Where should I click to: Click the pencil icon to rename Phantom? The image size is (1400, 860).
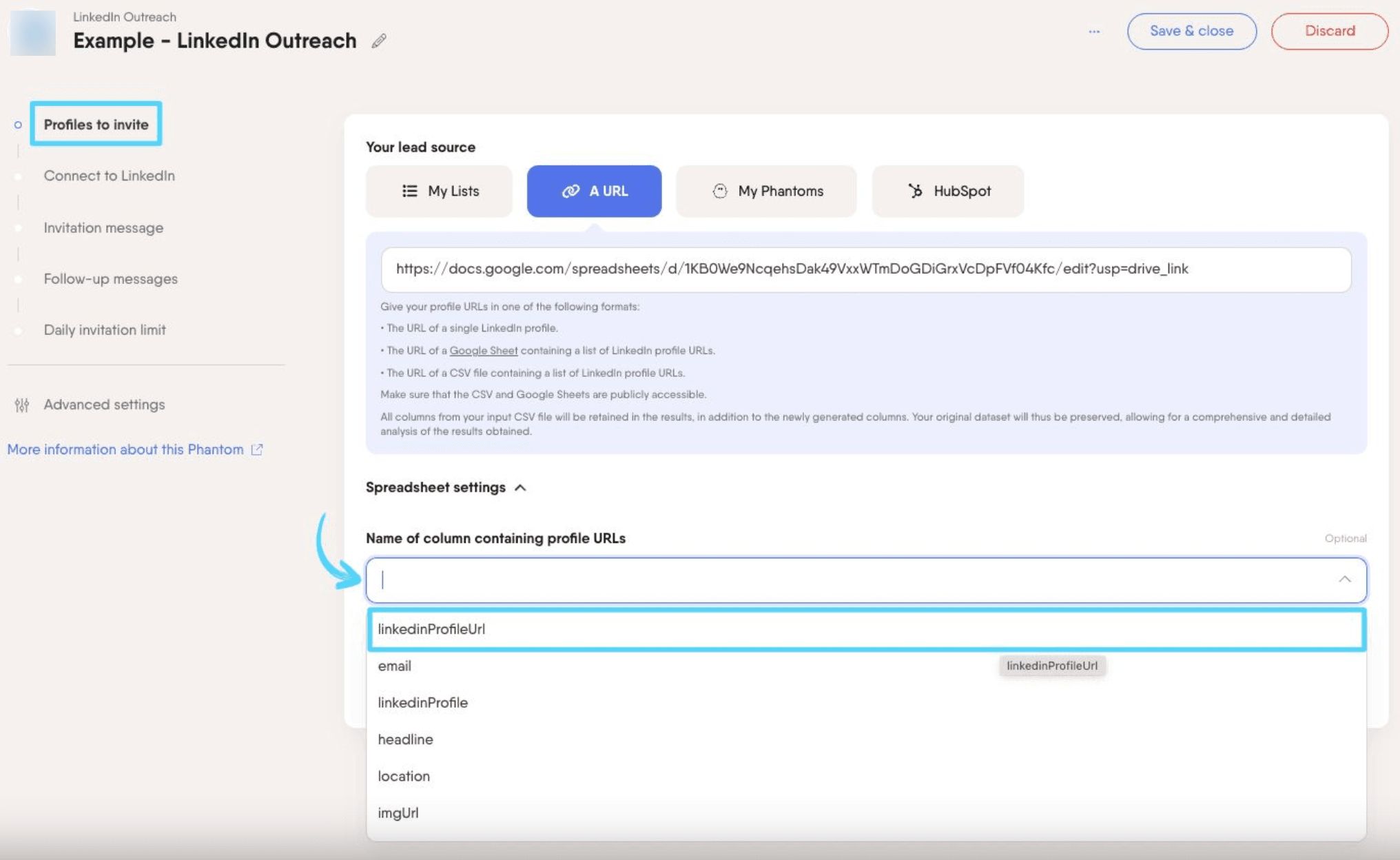tap(379, 41)
